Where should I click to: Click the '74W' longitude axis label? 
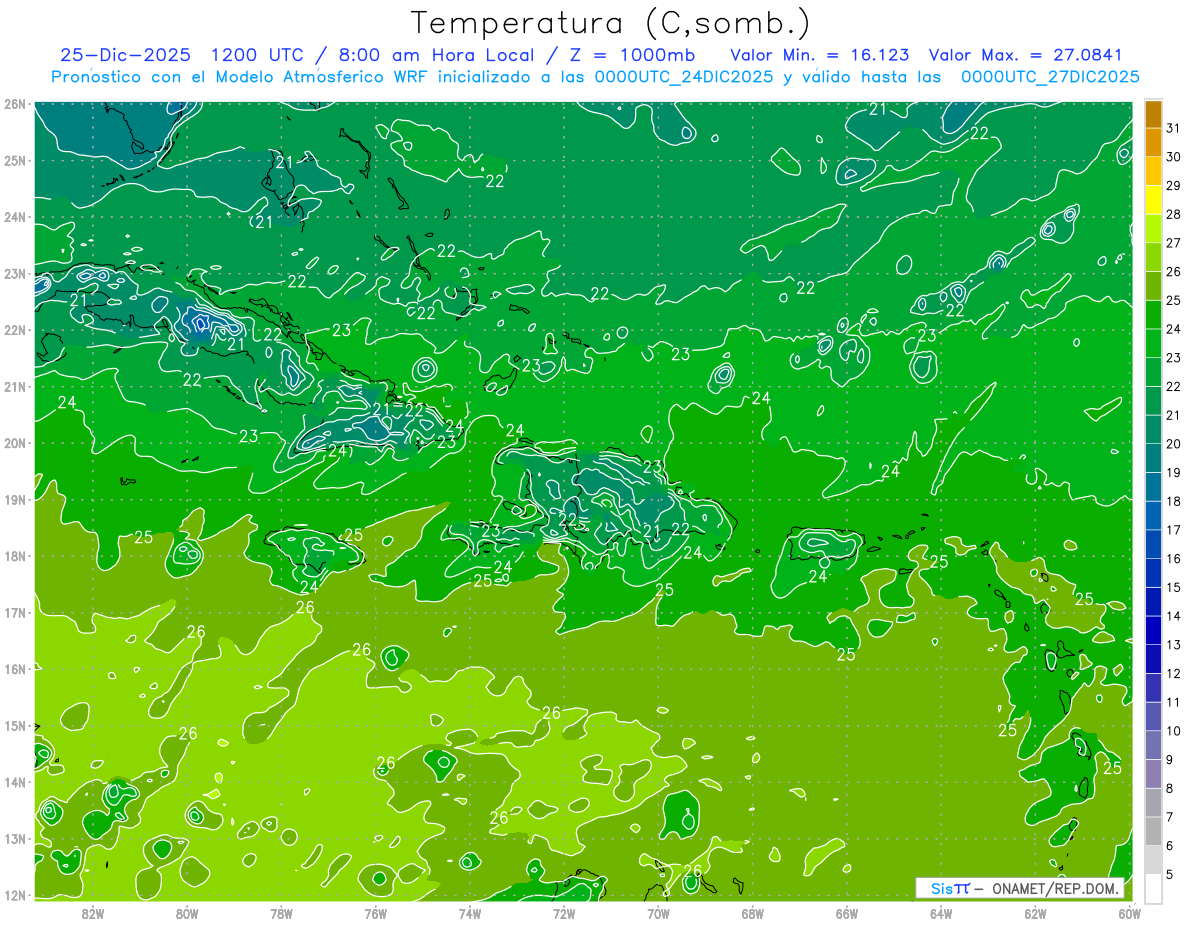[x=470, y=912]
